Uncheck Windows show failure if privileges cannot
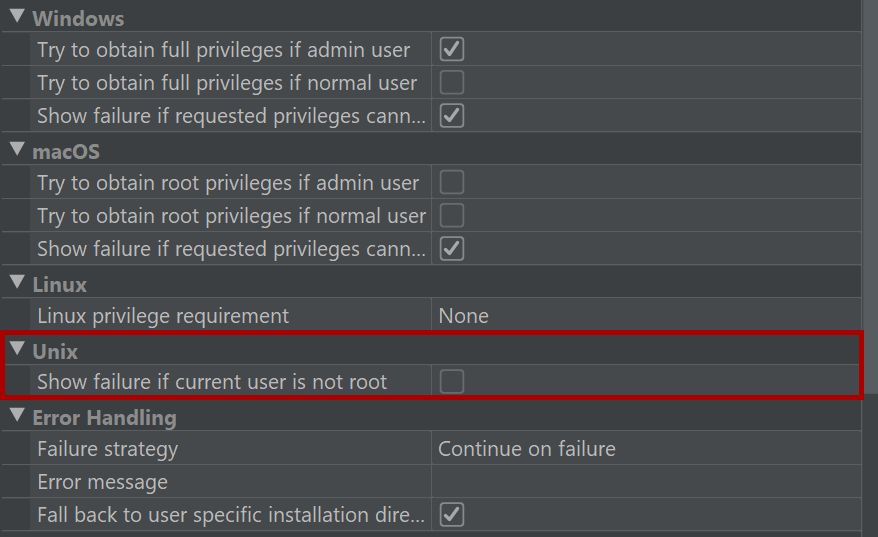The image size is (878, 537). pyautogui.click(x=452, y=116)
